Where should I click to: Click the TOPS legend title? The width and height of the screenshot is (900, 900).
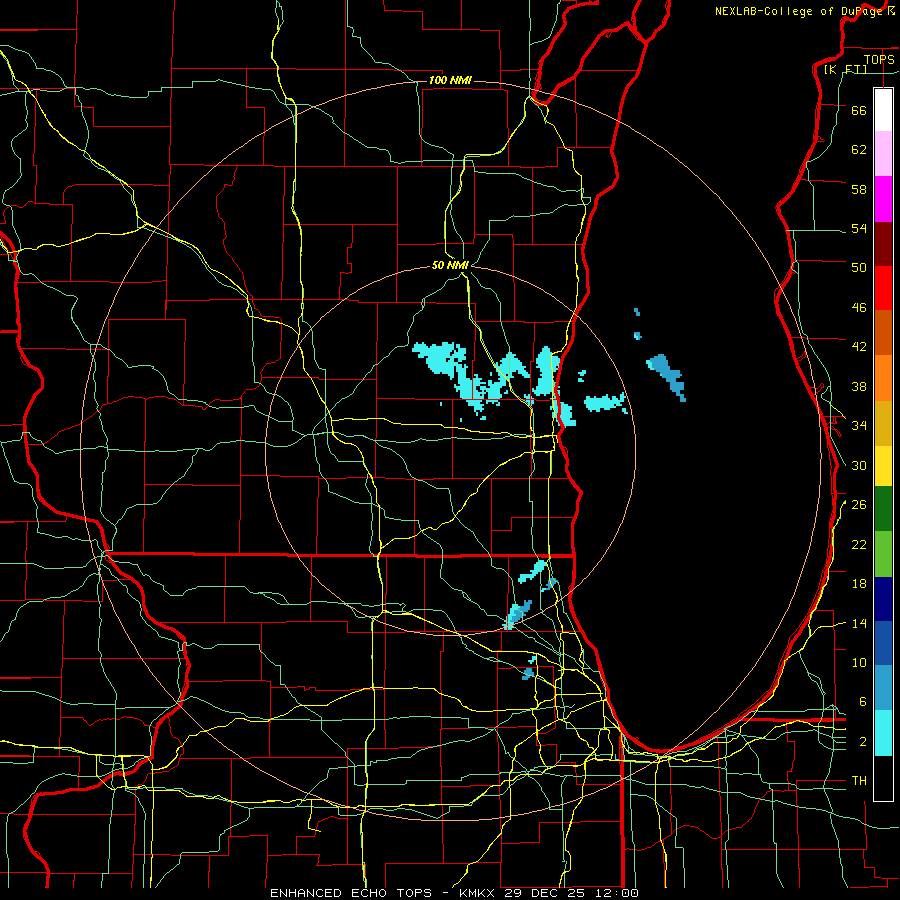(x=879, y=59)
